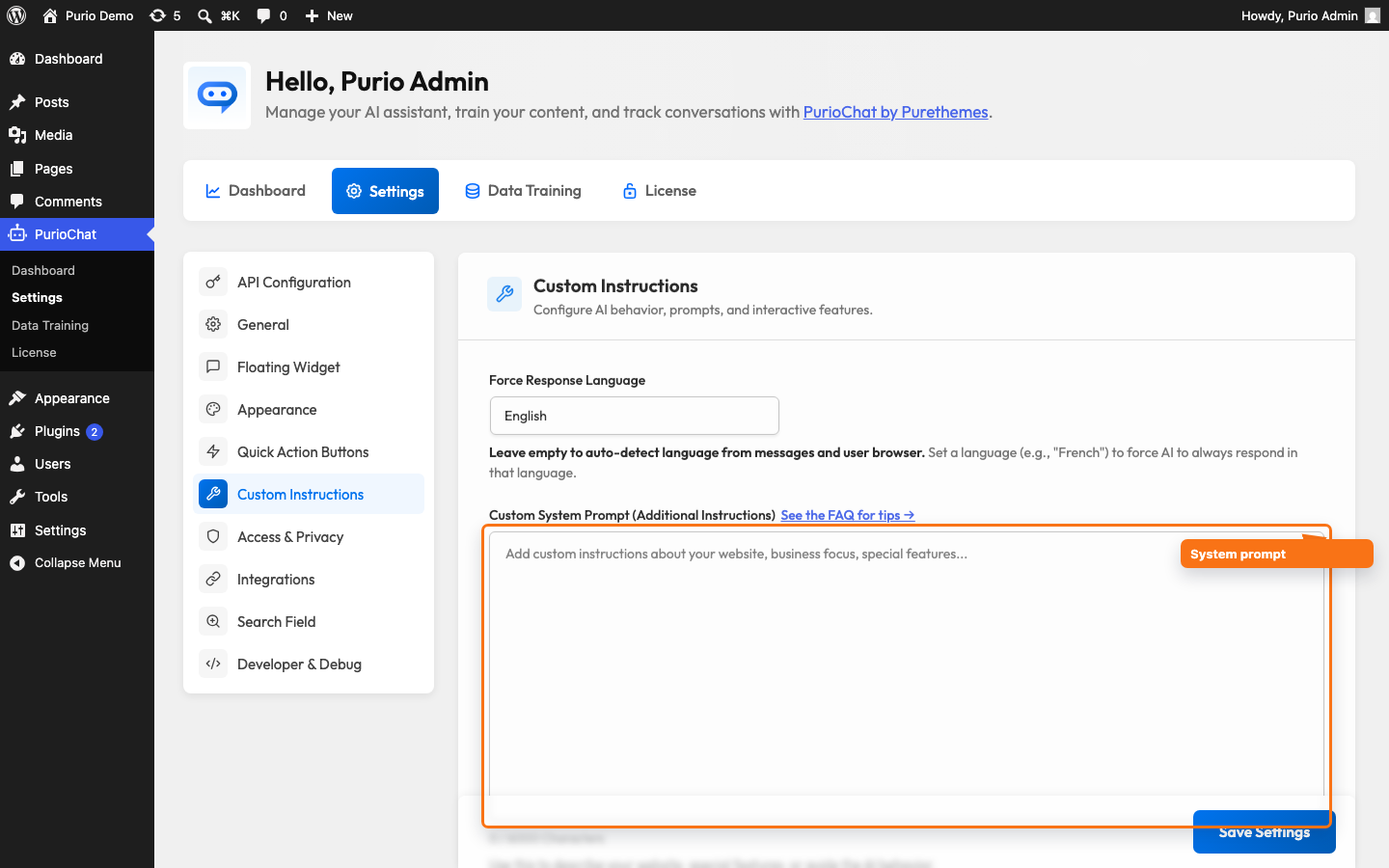Open General settings section
1389x868 pixels.
pos(309,324)
